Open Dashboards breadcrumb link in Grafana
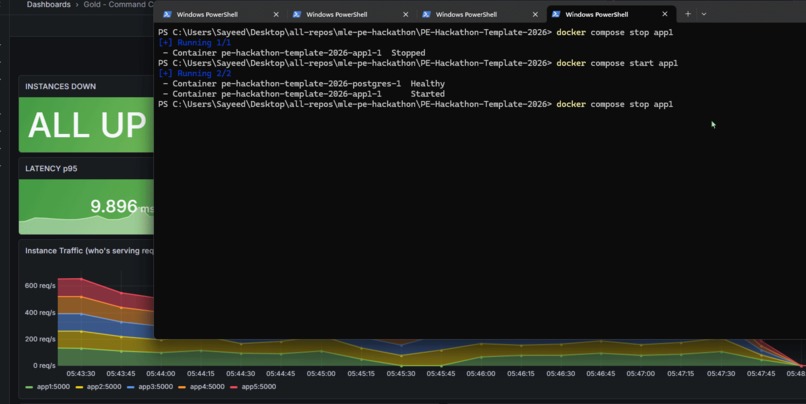This screenshot has width=806, height=404. [49, 5]
